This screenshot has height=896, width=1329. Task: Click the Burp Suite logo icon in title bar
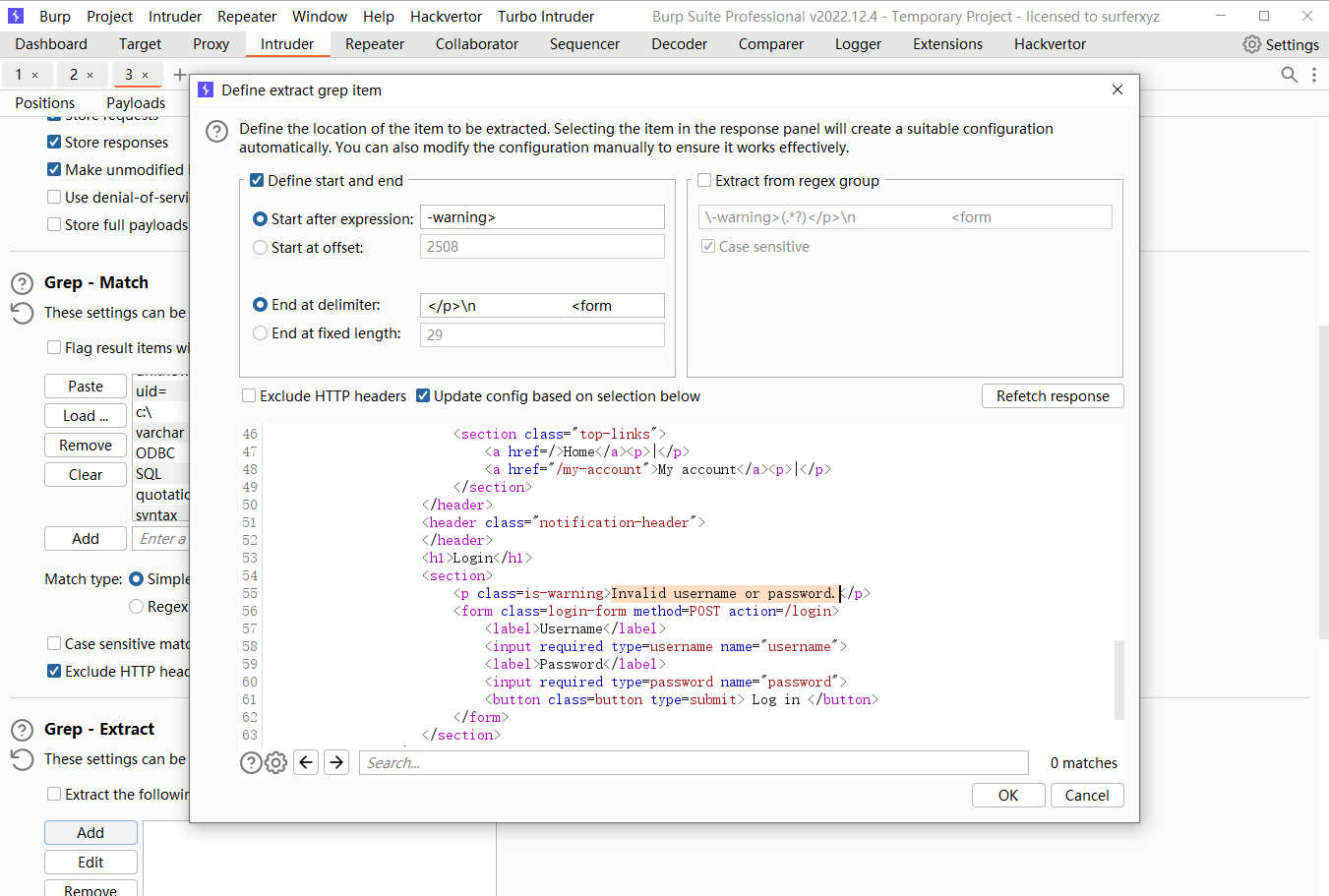[15, 16]
